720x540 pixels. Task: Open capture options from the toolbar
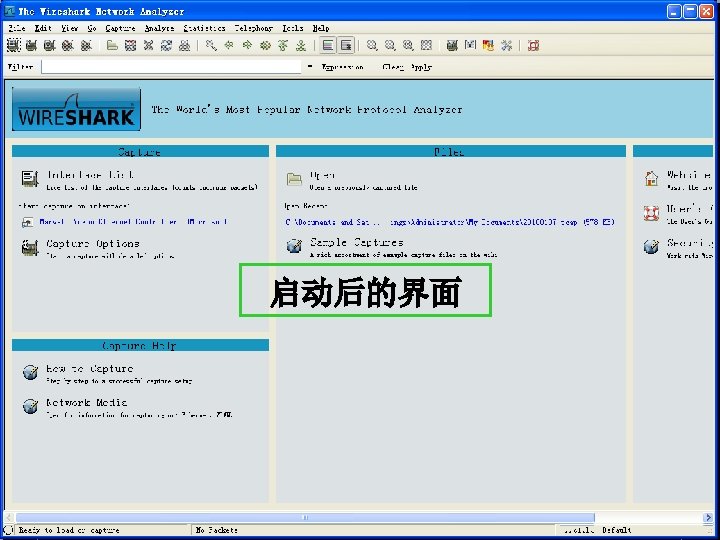click(32, 45)
